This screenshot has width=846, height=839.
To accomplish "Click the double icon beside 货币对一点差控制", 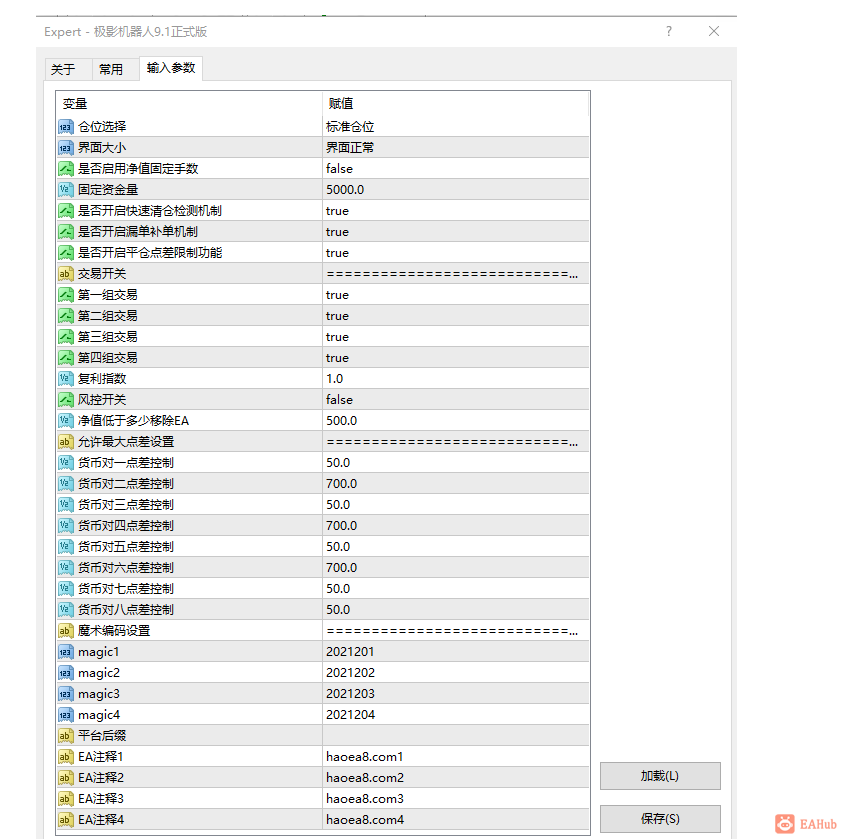I will tap(65, 463).
